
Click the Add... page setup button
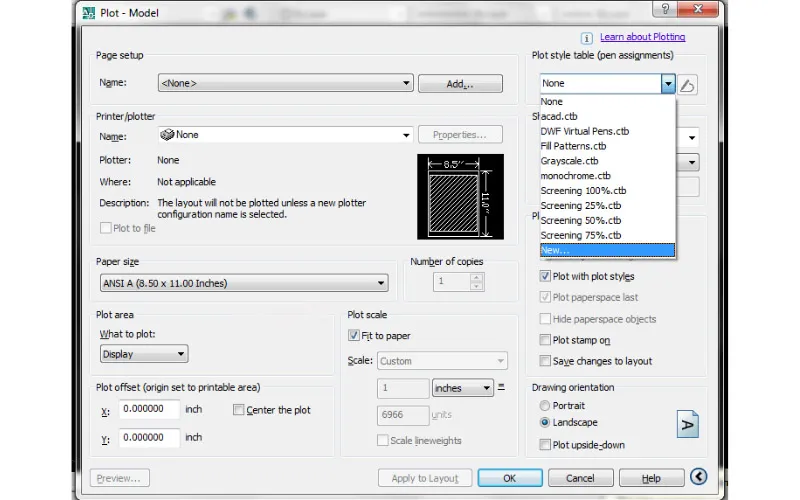(x=459, y=84)
